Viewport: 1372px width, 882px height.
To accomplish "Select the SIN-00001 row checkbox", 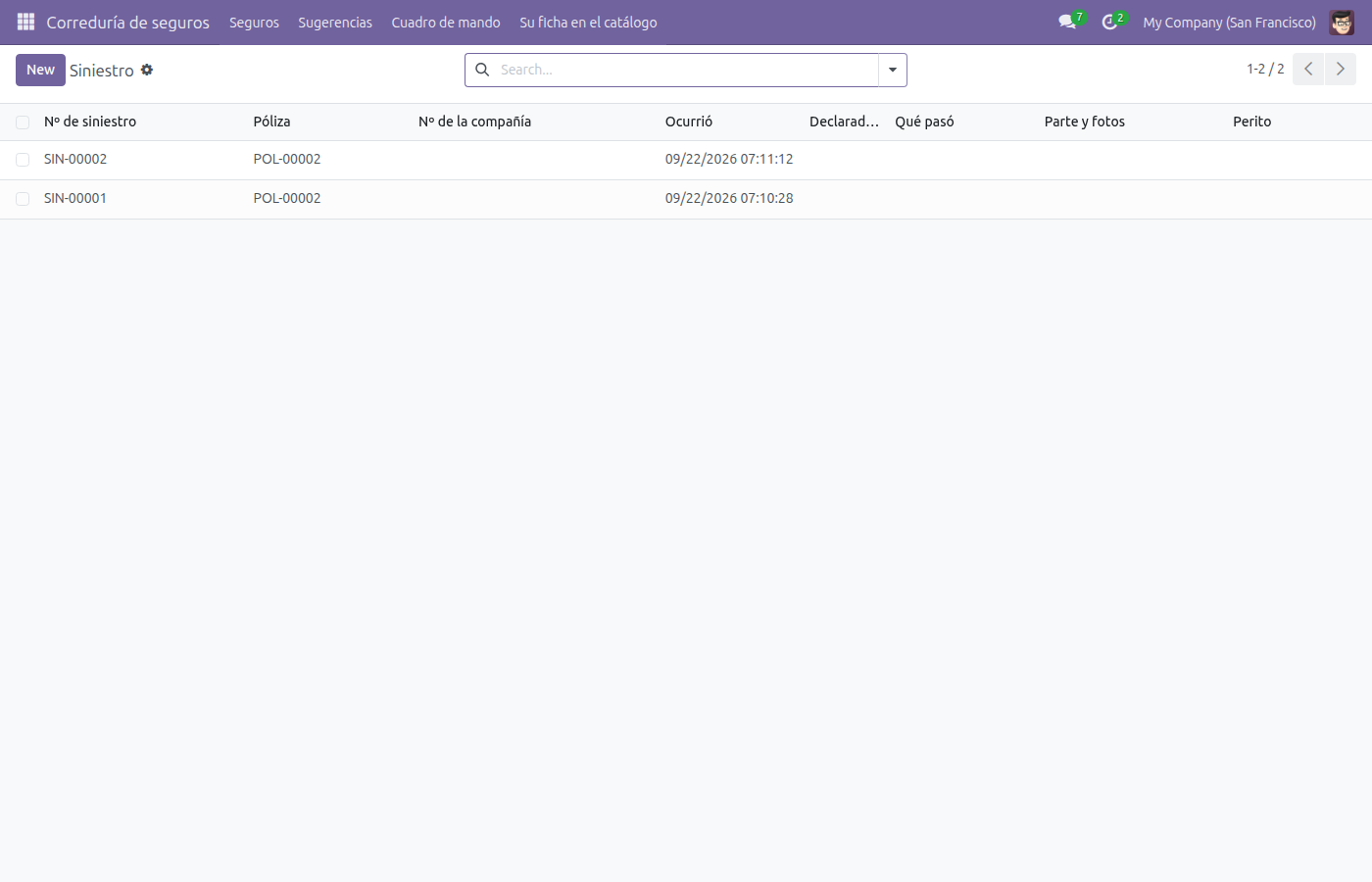I will pos(23,199).
